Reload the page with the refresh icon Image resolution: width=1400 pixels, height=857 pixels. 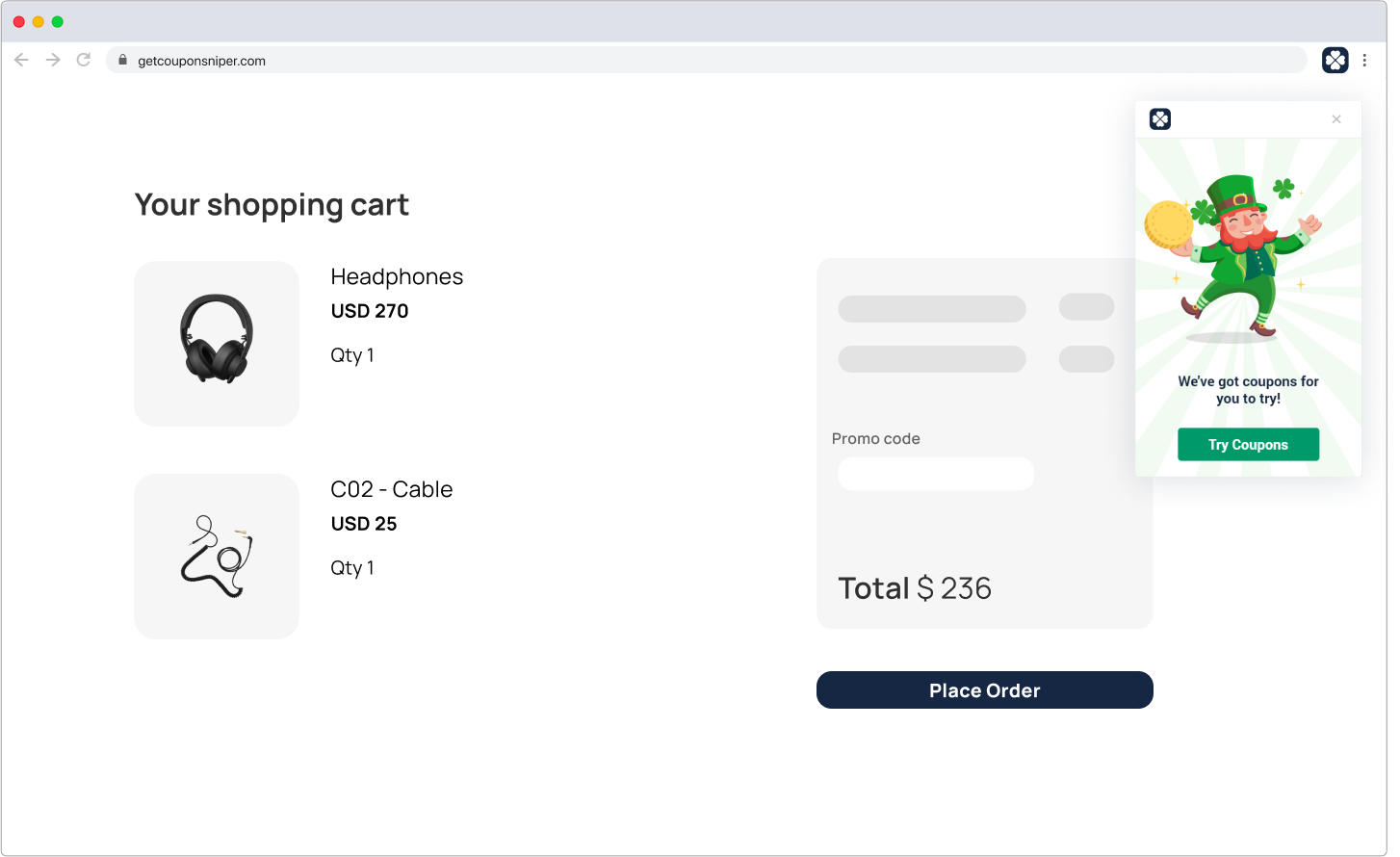(84, 60)
